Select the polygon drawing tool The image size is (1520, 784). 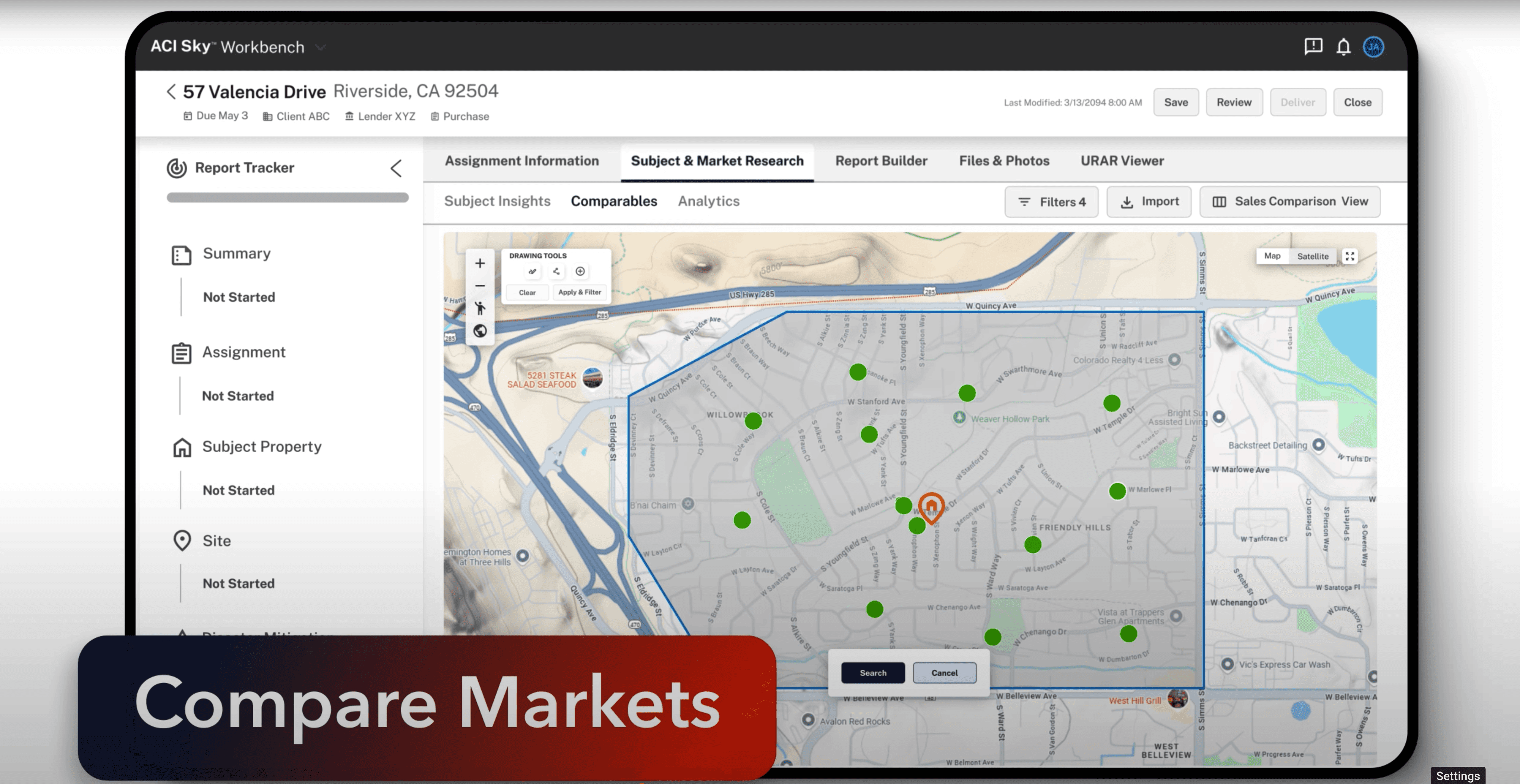coord(557,271)
